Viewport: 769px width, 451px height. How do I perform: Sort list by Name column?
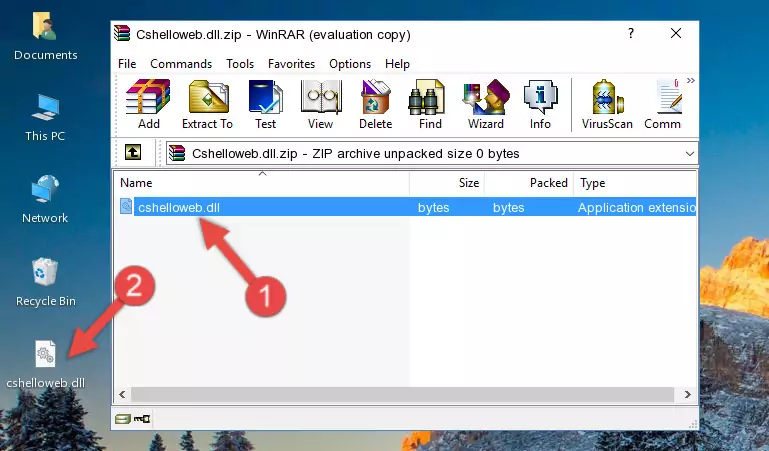point(262,183)
